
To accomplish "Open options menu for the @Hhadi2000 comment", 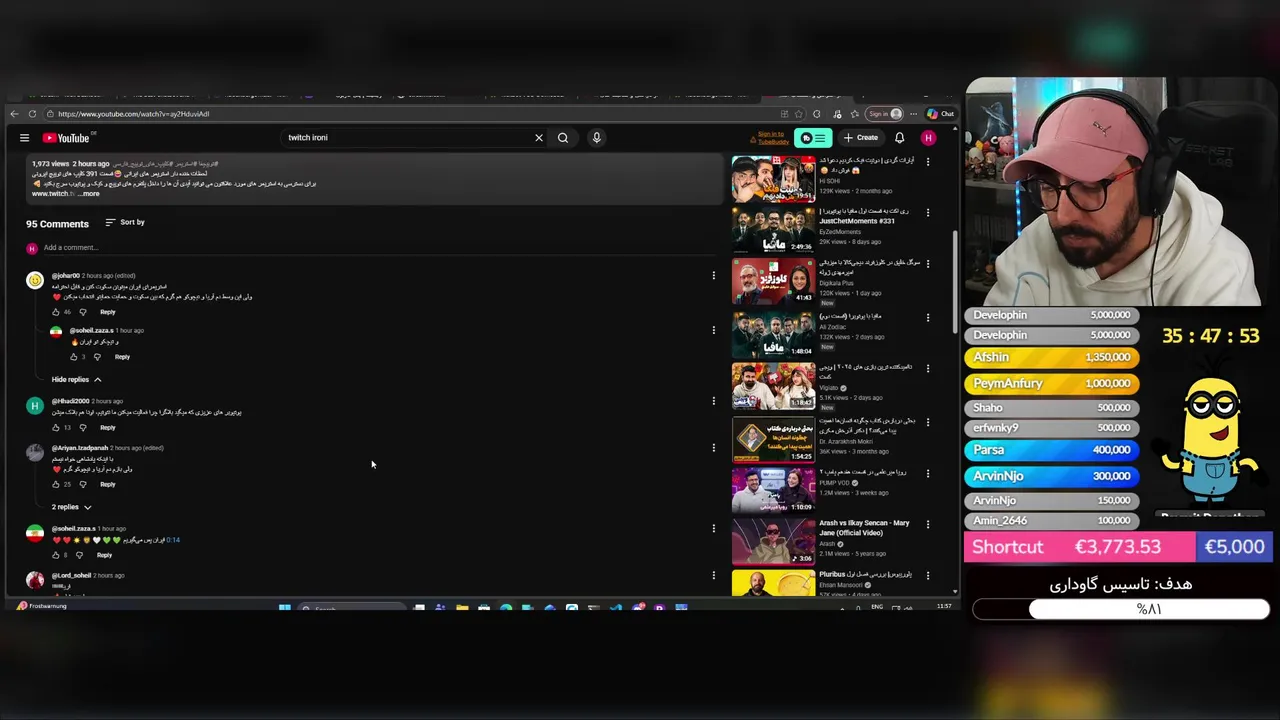I will click(713, 401).
